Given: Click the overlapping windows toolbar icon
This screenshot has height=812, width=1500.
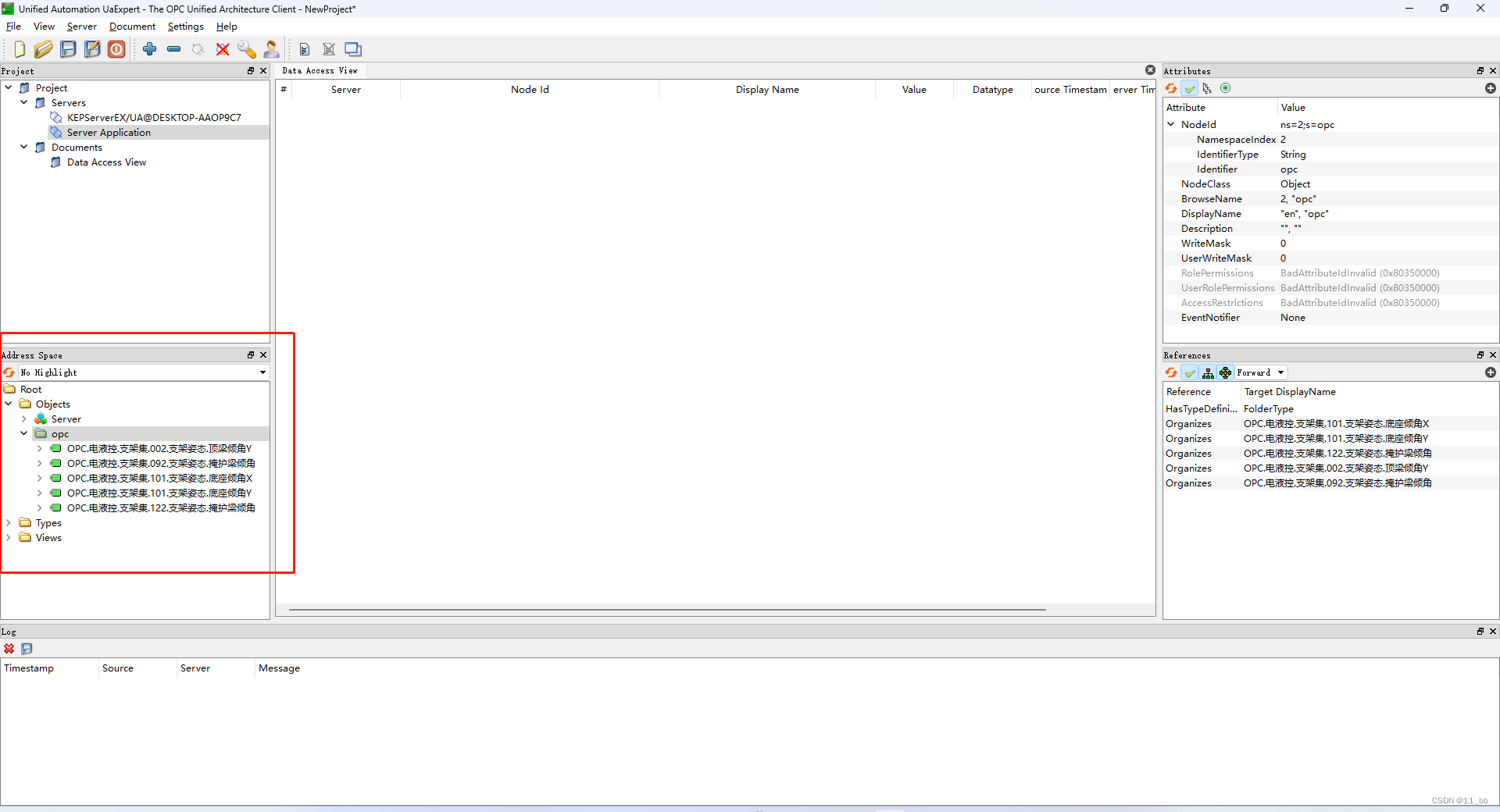Looking at the screenshot, I should [x=353, y=49].
